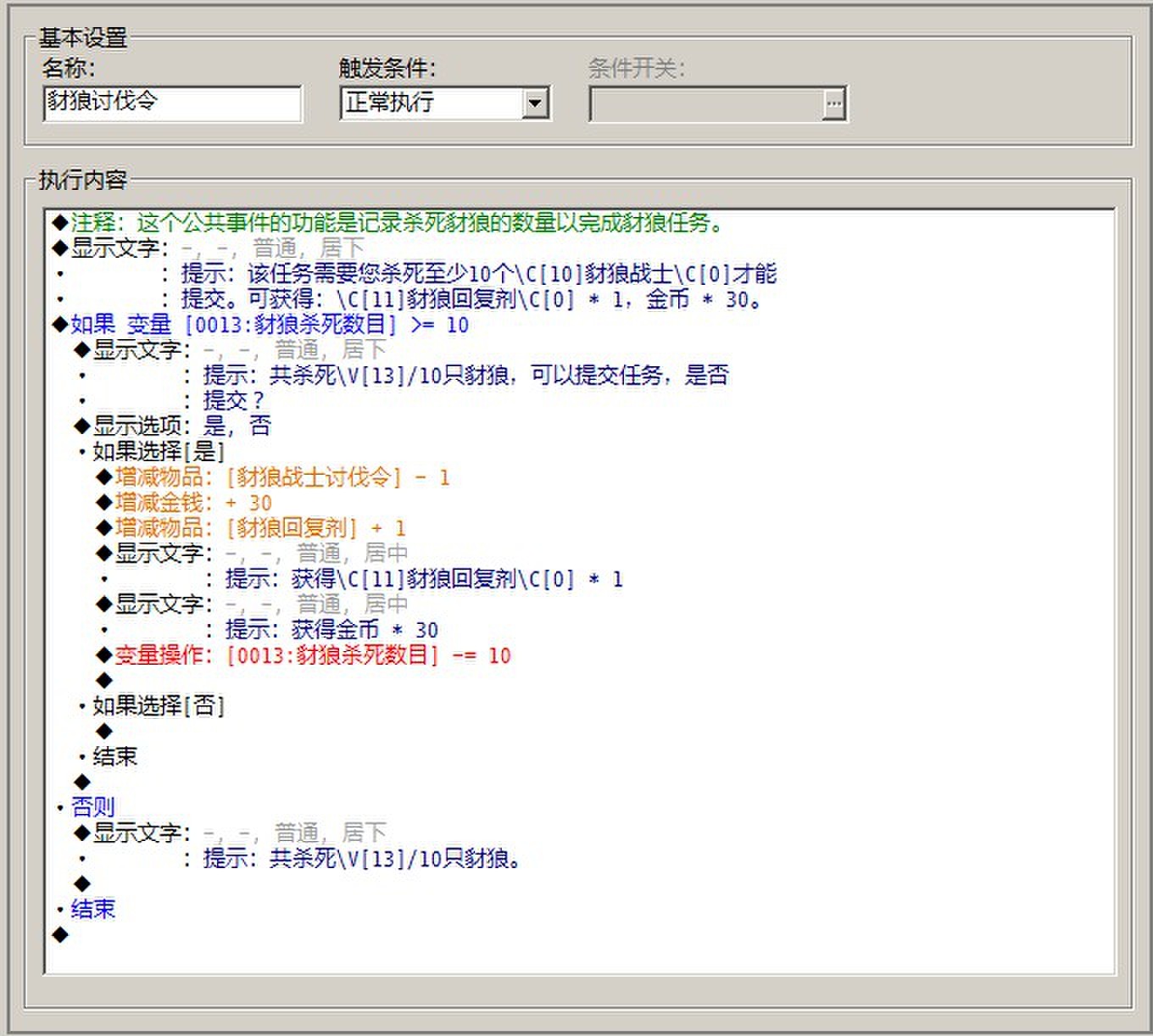This screenshot has height=1036, width=1153.
Task: Select 增减物品 [豺狼回复剂] + 1 command
Action: tap(251, 528)
